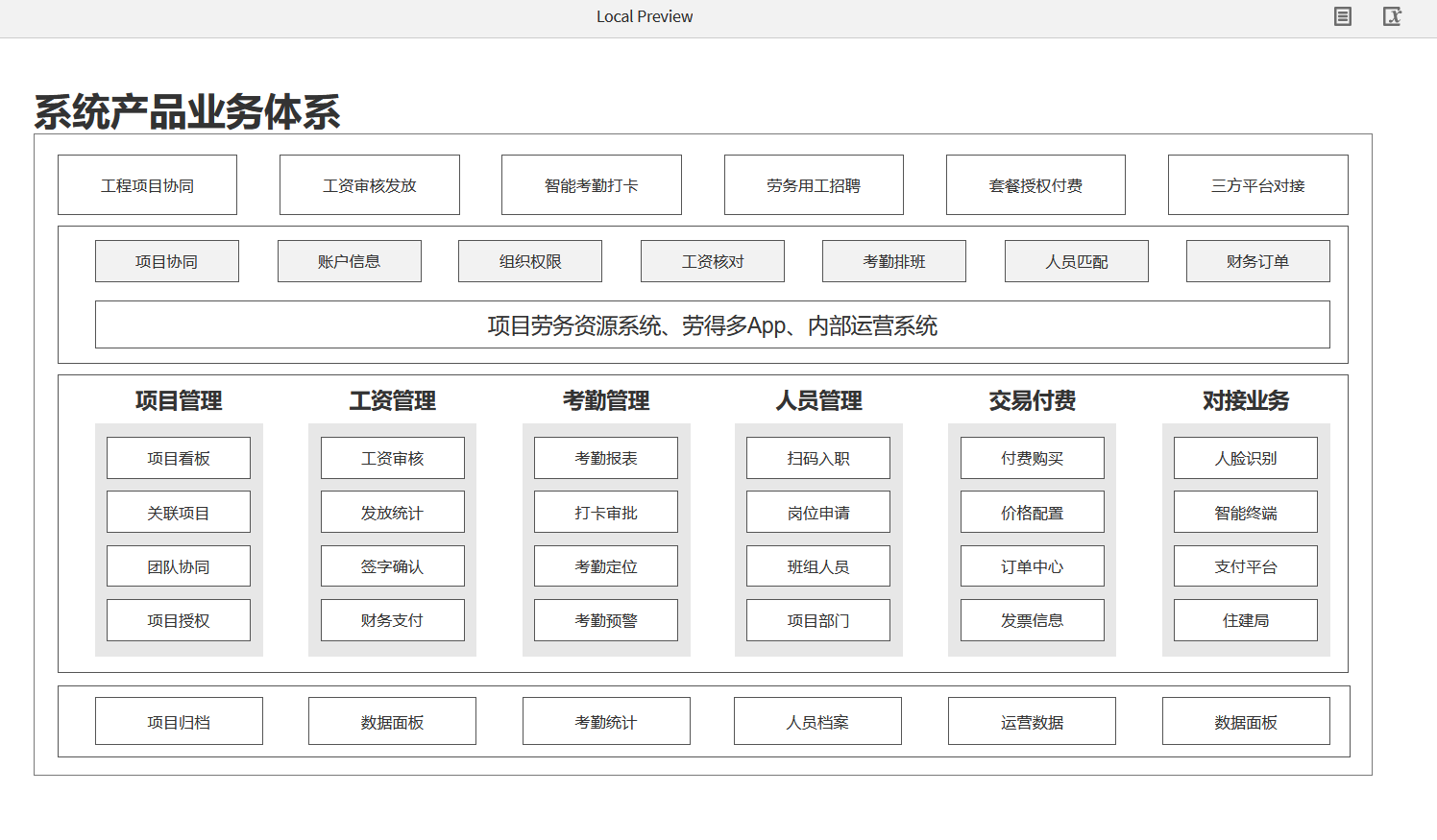Click the 住建局 item
The height and width of the screenshot is (840, 1437).
click(x=1246, y=620)
